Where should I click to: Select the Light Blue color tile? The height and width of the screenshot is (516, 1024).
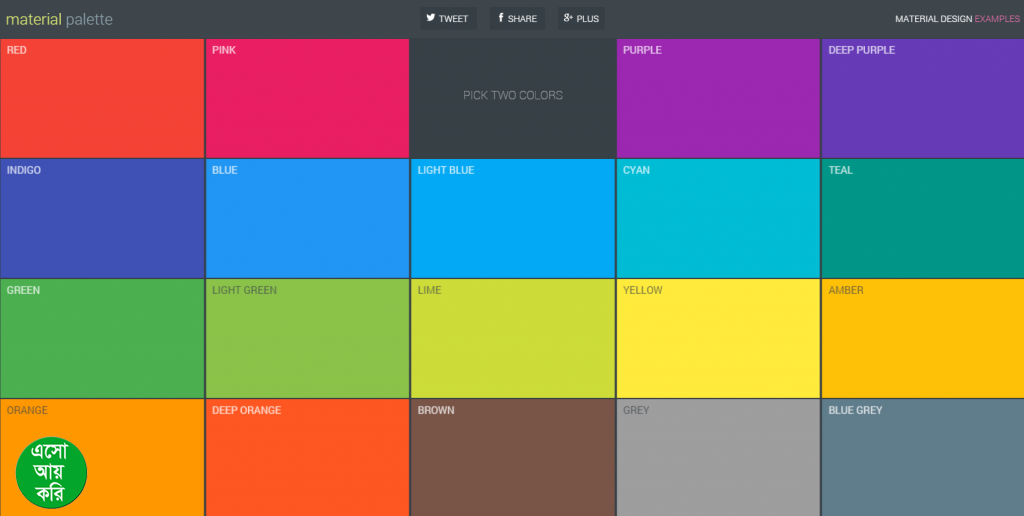click(x=513, y=218)
